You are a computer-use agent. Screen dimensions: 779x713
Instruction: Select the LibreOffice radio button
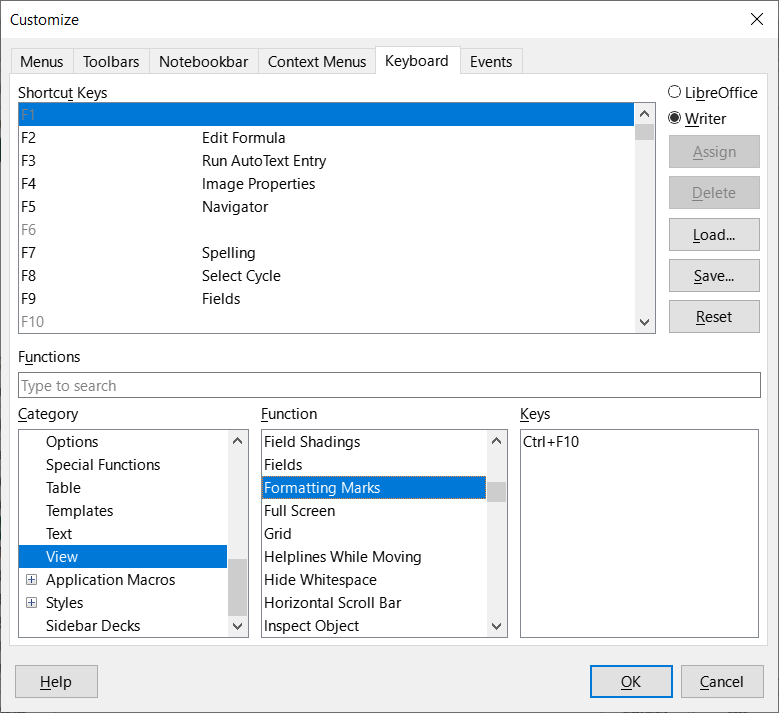click(713, 92)
